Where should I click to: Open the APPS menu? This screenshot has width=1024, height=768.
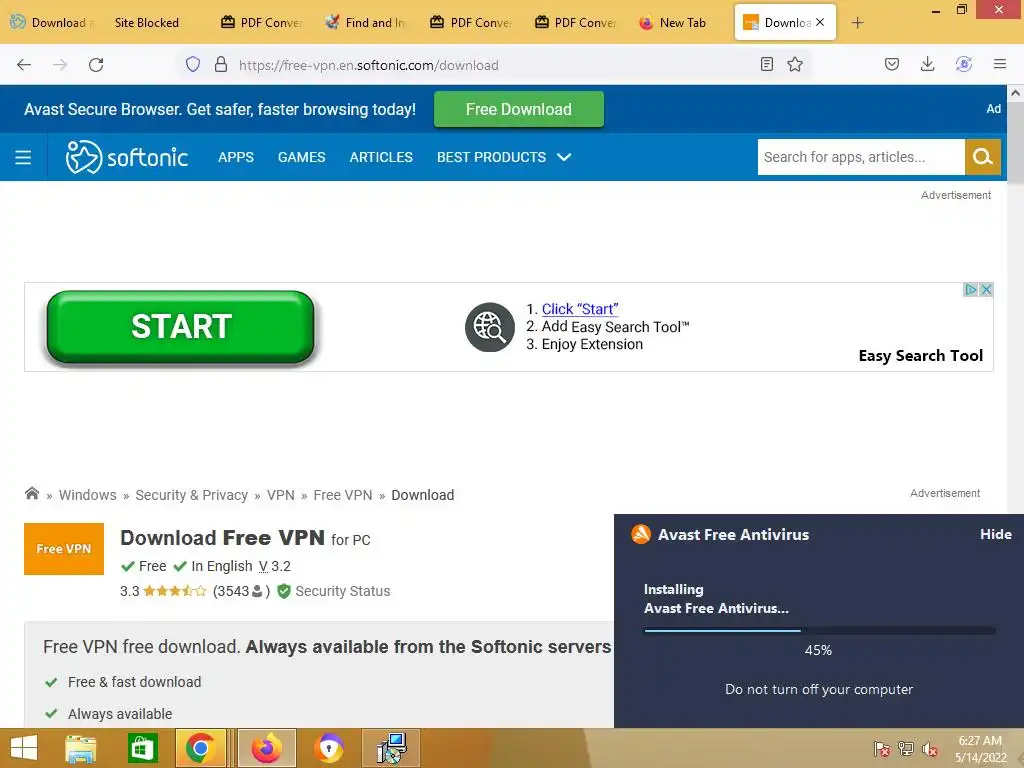pyautogui.click(x=236, y=157)
